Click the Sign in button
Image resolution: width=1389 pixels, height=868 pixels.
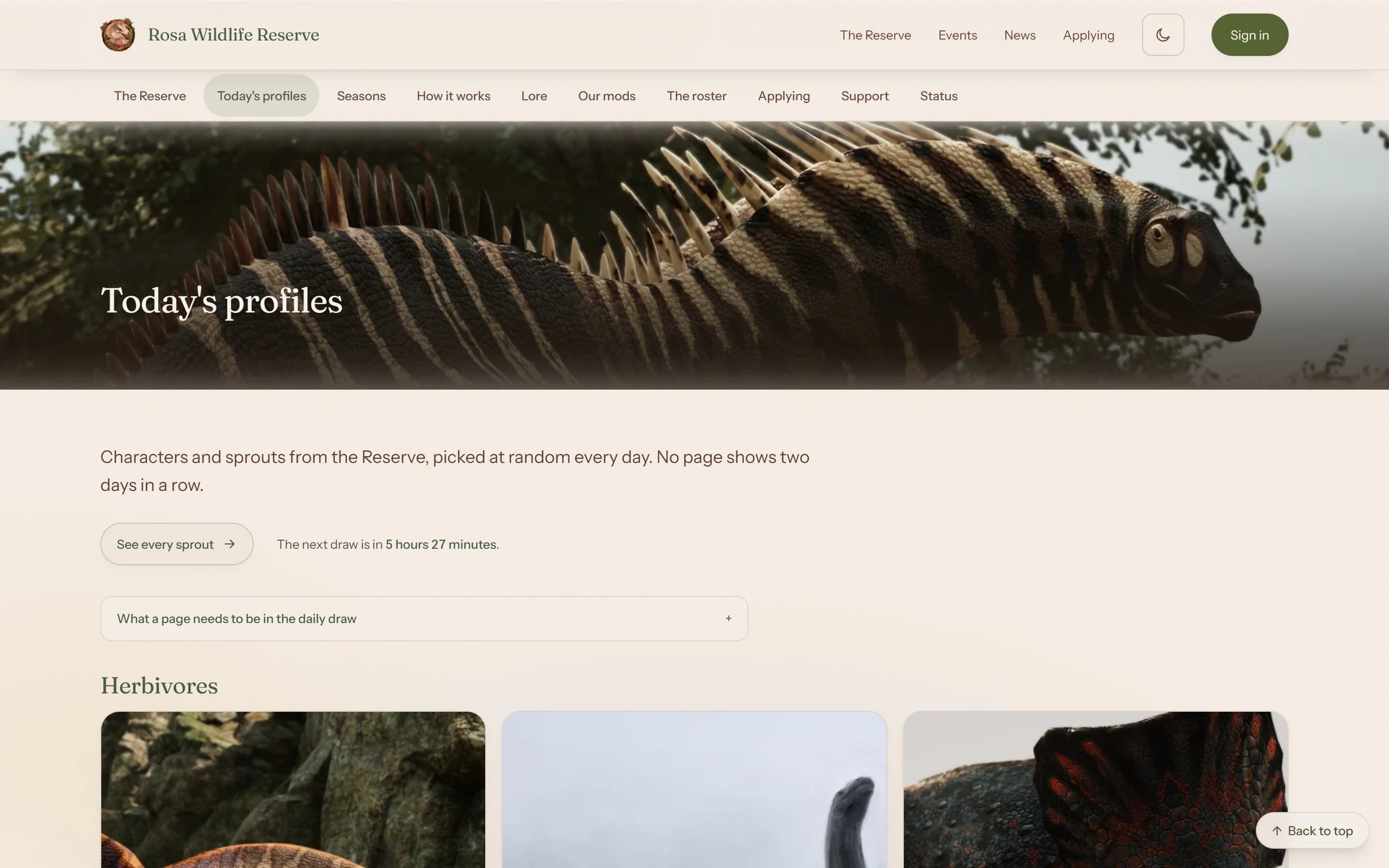coord(1250,35)
